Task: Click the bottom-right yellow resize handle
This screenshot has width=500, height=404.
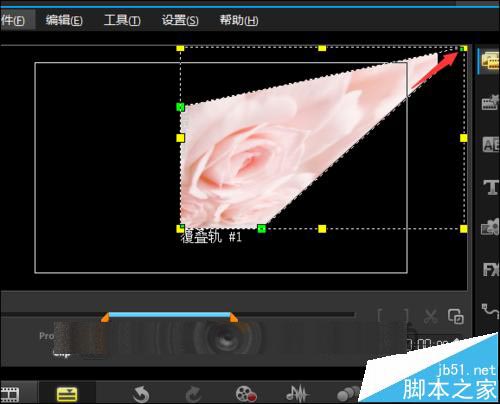Action: click(464, 229)
